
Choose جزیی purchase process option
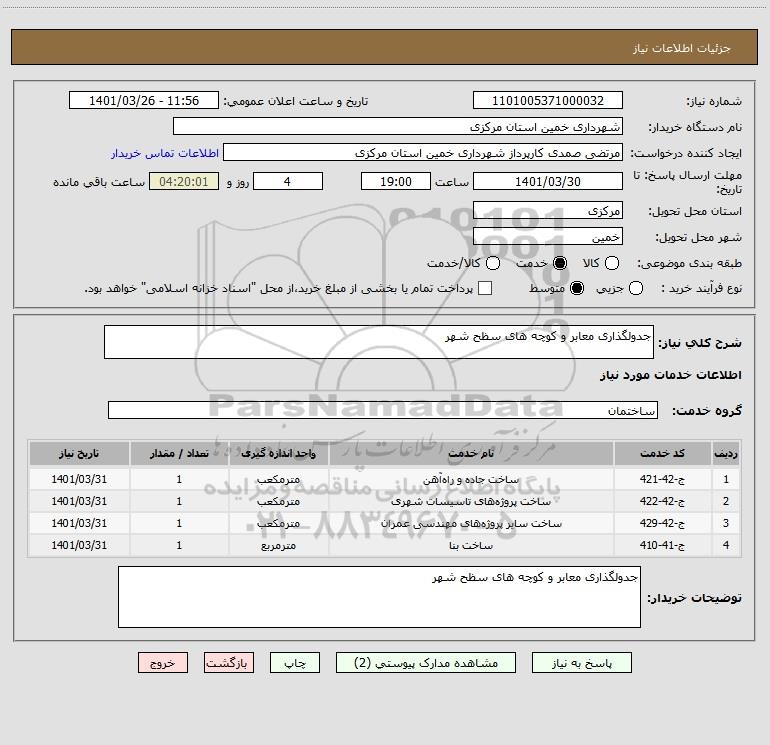[635, 288]
